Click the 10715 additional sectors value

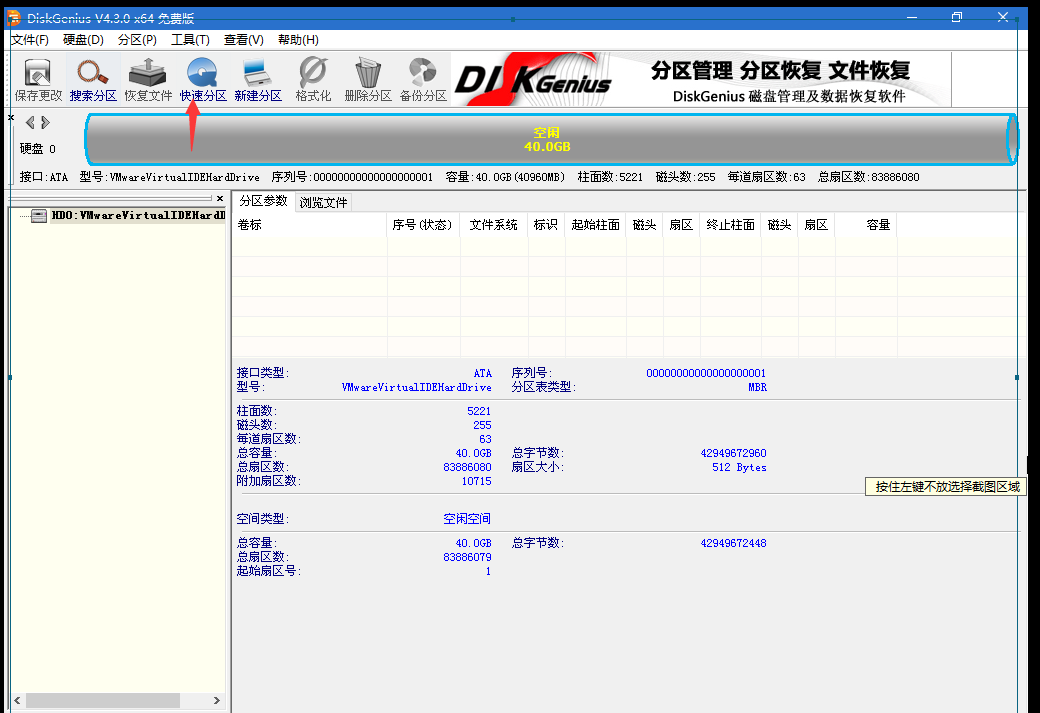tap(477, 482)
